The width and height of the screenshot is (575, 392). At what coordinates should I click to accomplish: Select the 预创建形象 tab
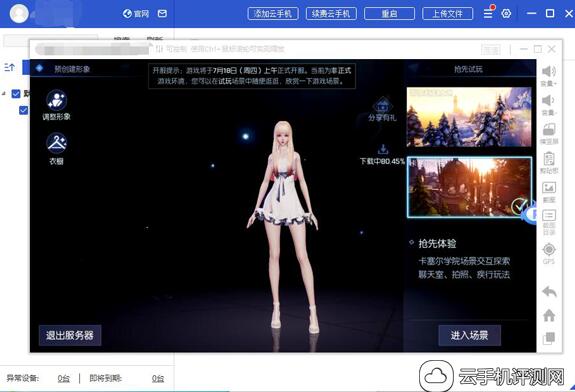tap(72, 69)
